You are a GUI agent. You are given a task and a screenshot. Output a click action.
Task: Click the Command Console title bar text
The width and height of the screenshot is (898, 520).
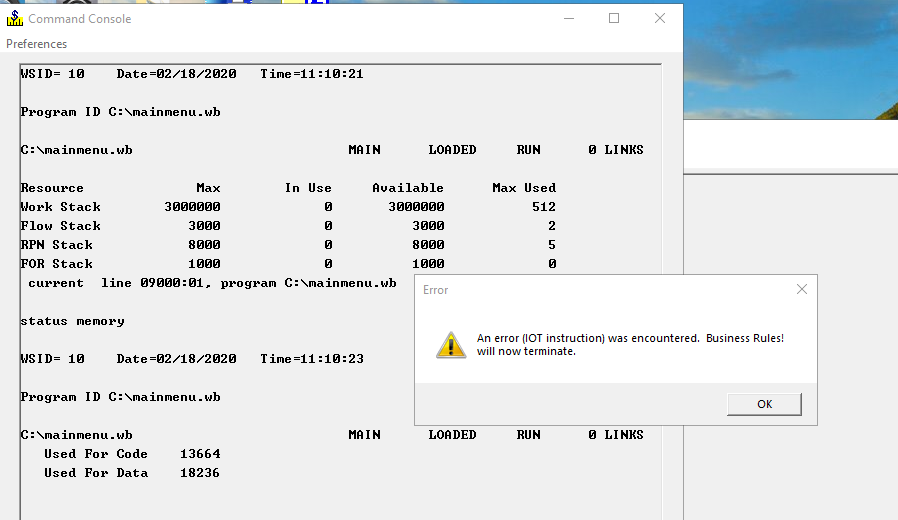(80, 19)
